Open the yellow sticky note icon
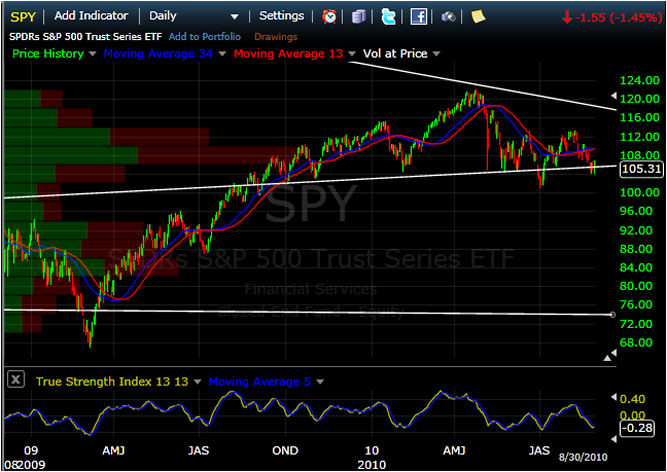The width and height of the screenshot is (667, 472). coord(478,16)
